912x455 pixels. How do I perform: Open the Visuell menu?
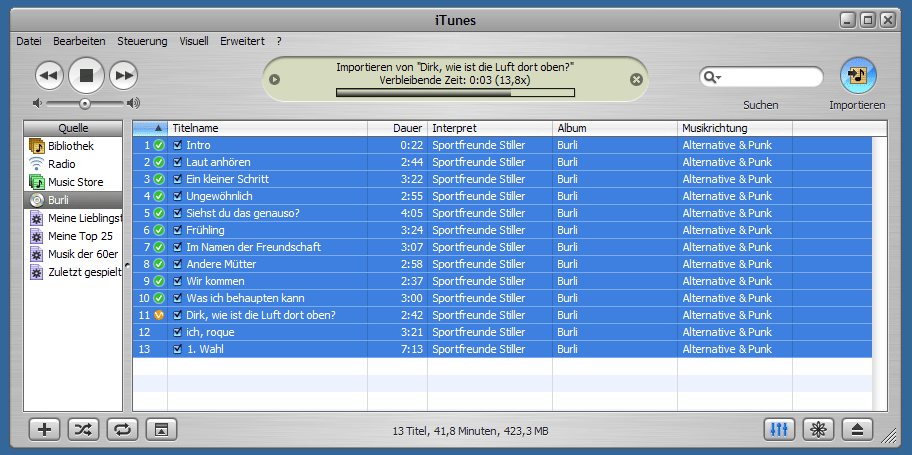pyautogui.click(x=194, y=41)
